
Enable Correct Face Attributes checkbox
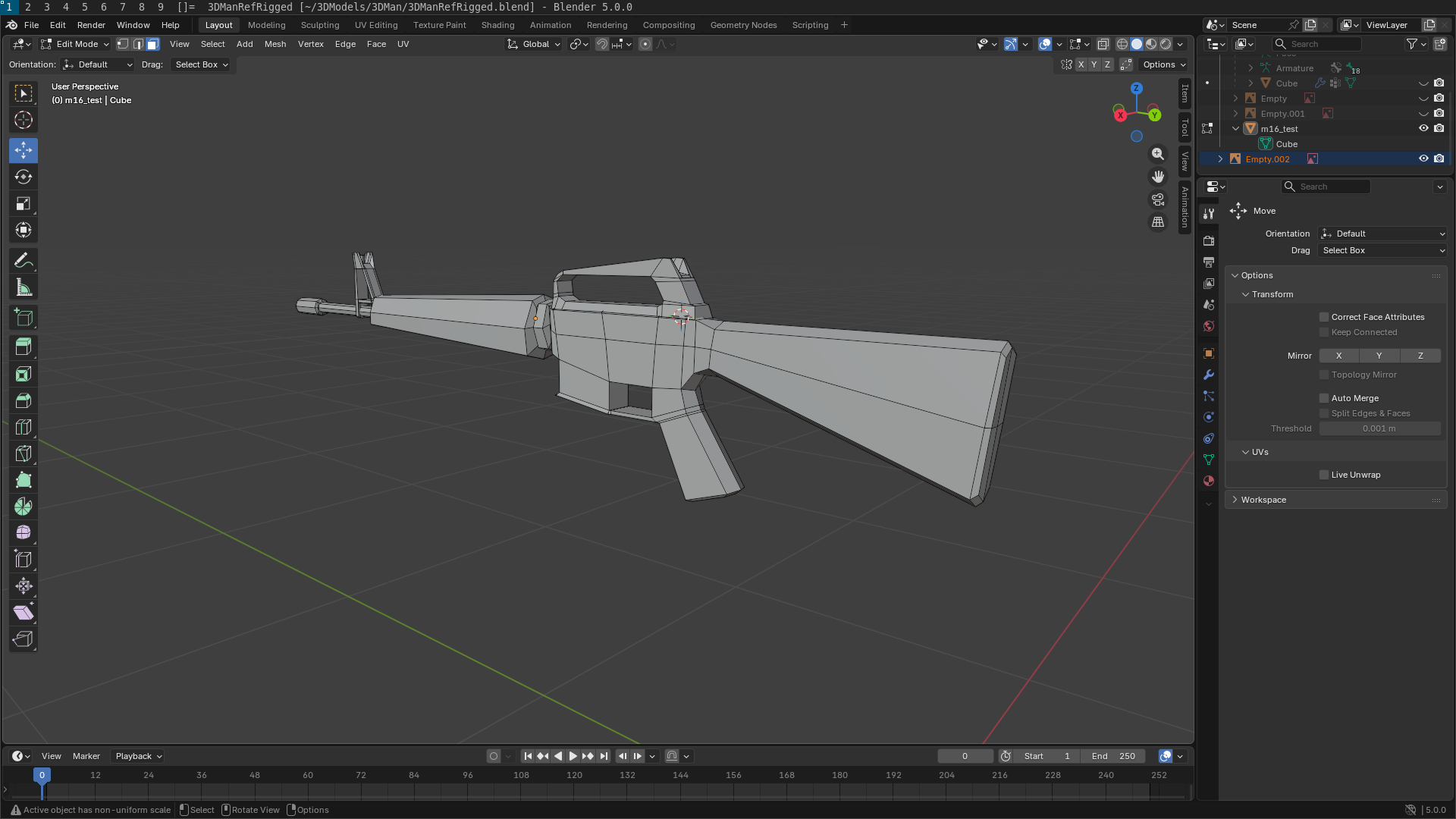pos(1324,317)
